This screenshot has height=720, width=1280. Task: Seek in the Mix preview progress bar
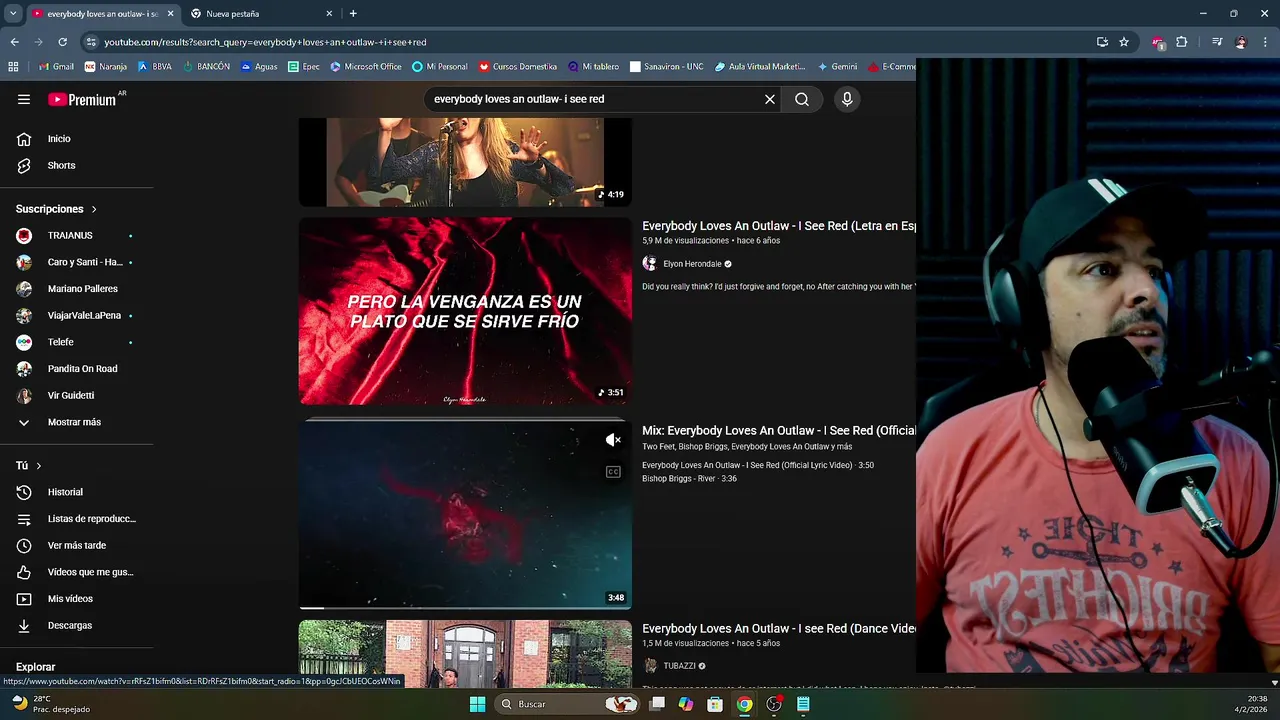465,607
